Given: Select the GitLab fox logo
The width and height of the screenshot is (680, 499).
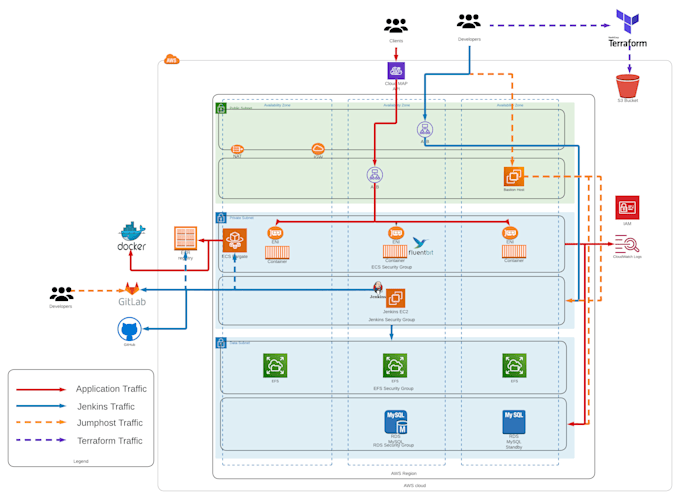Looking at the screenshot, I should tap(132, 288).
